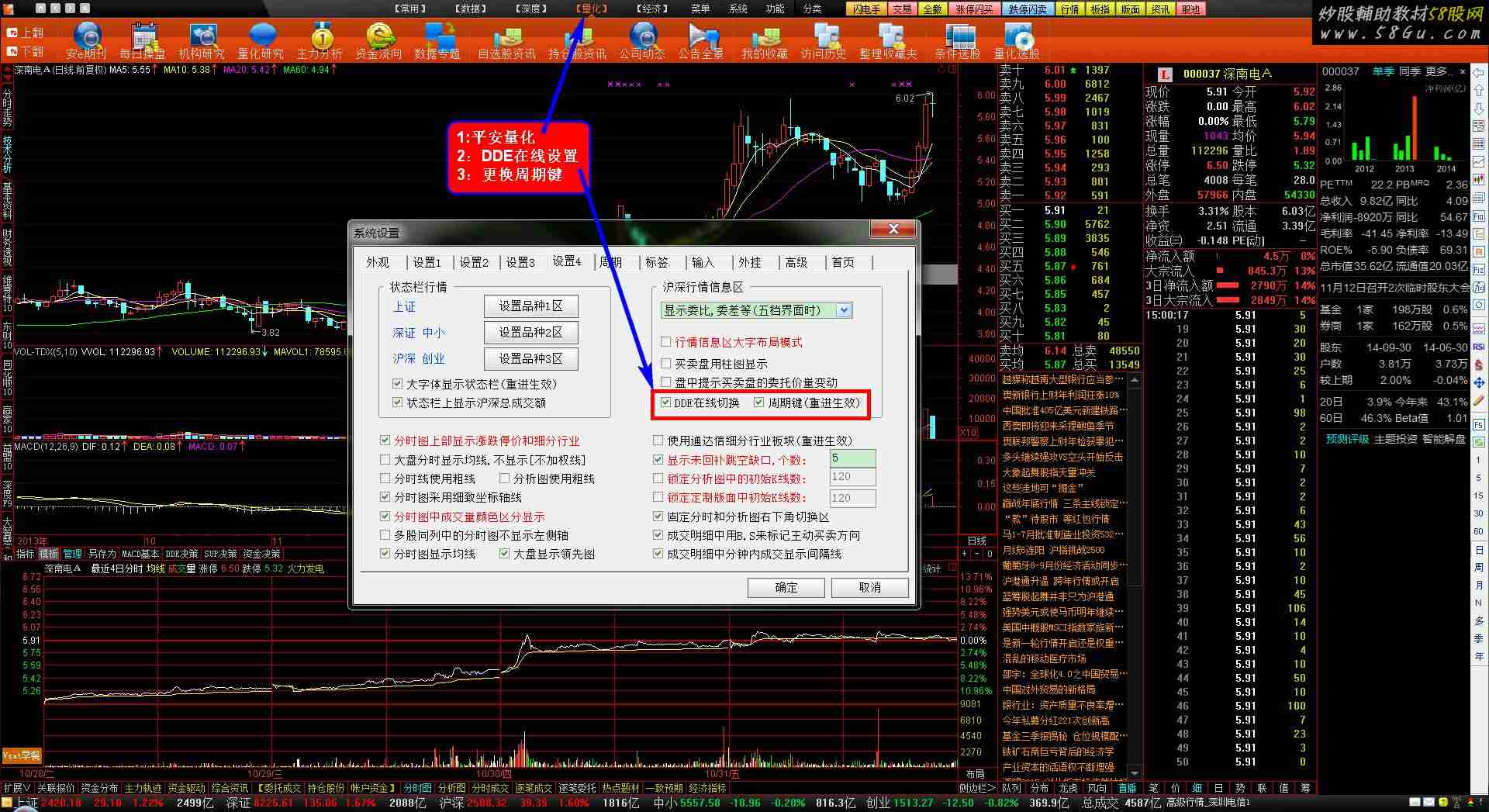Toggle 周期键(重进生效) checkbox
This screenshot has width=1489, height=812.
coord(759,403)
